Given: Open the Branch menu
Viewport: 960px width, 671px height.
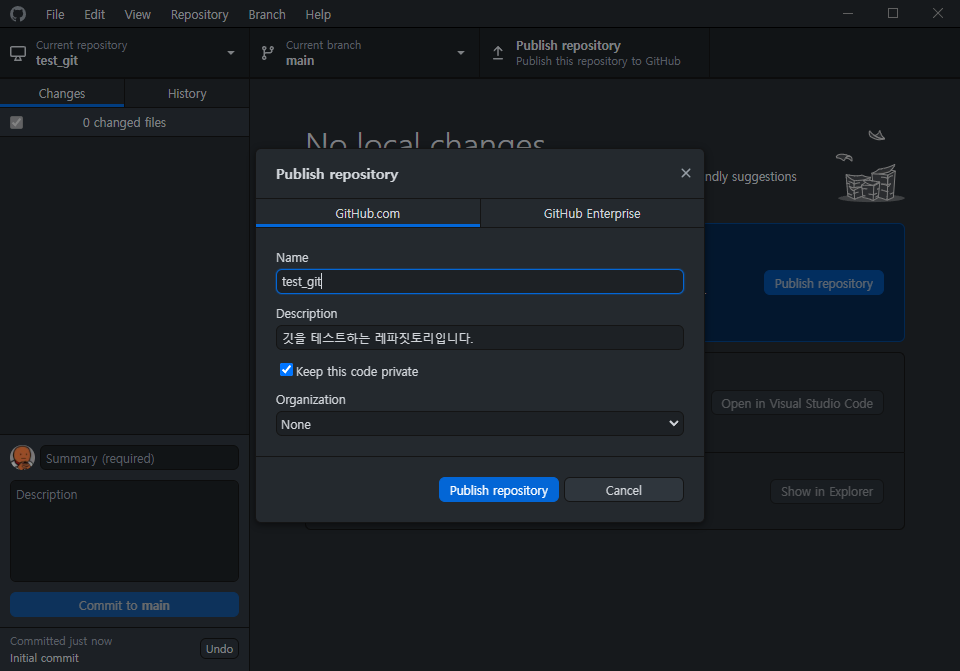Looking at the screenshot, I should coord(267,14).
